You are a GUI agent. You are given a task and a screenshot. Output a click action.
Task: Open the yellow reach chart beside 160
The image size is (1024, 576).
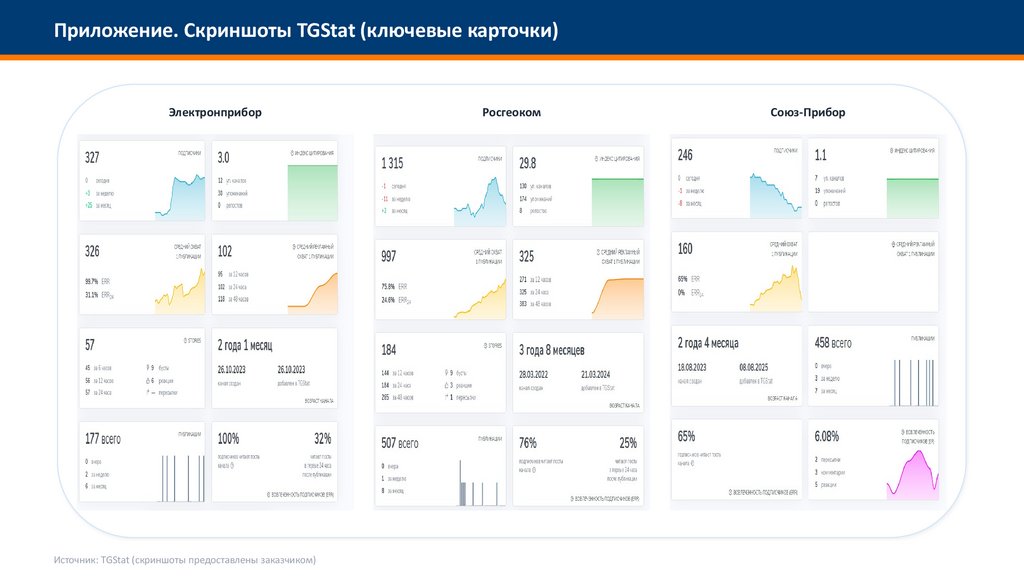[x=775, y=288]
